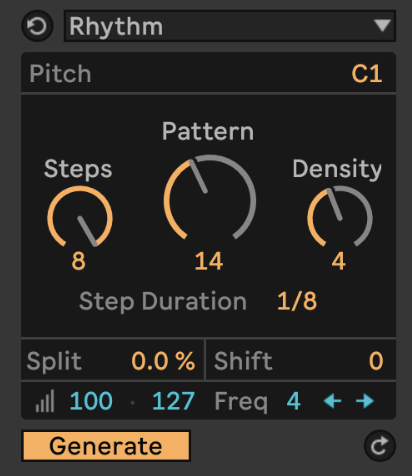Click the redo arrow icon near Generate
This screenshot has width=412, height=476.
click(380, 446)
